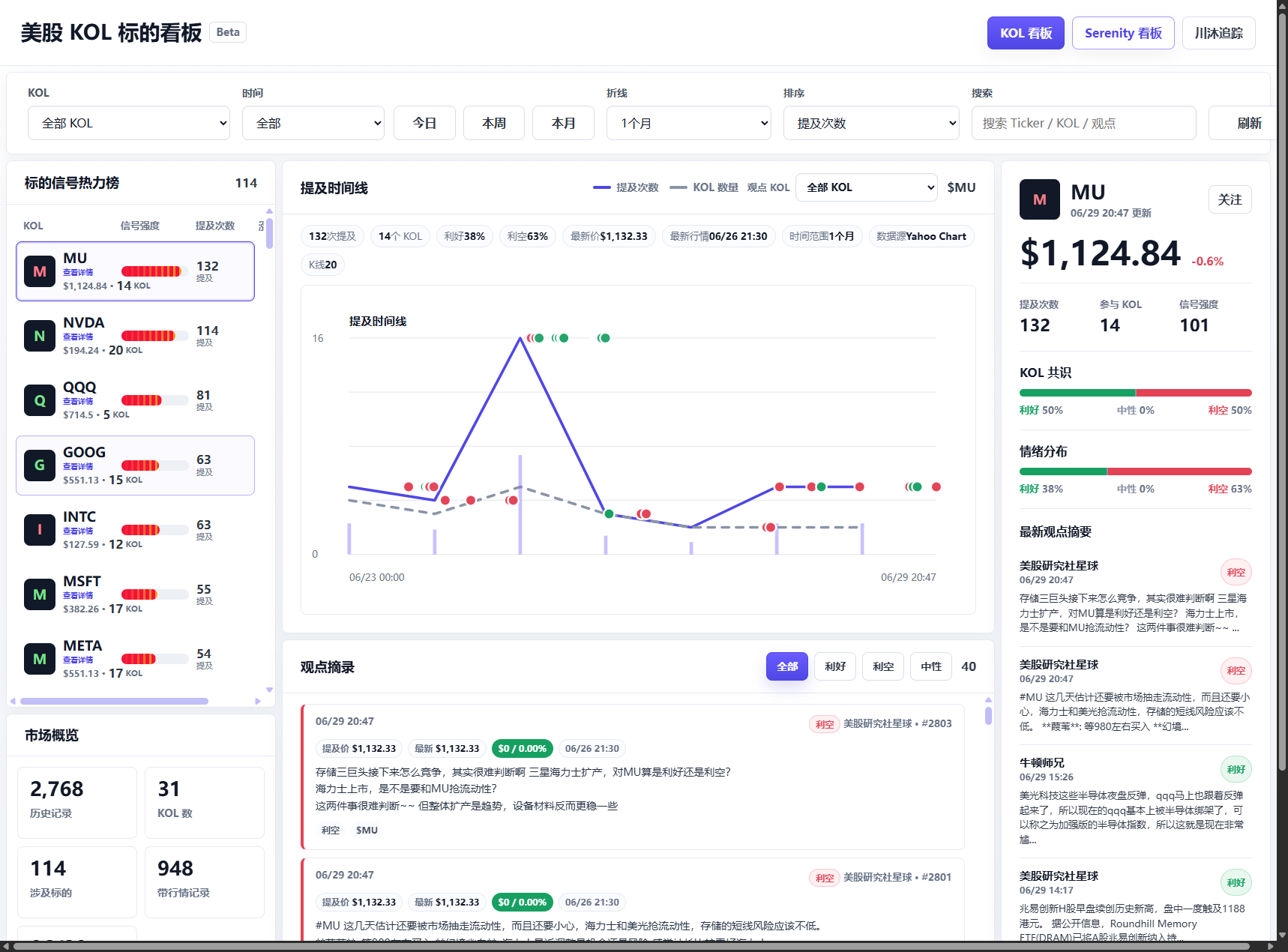
Task: Click the $0 / 0.00% badge in post #2801
Action: [x=523, y=902]
